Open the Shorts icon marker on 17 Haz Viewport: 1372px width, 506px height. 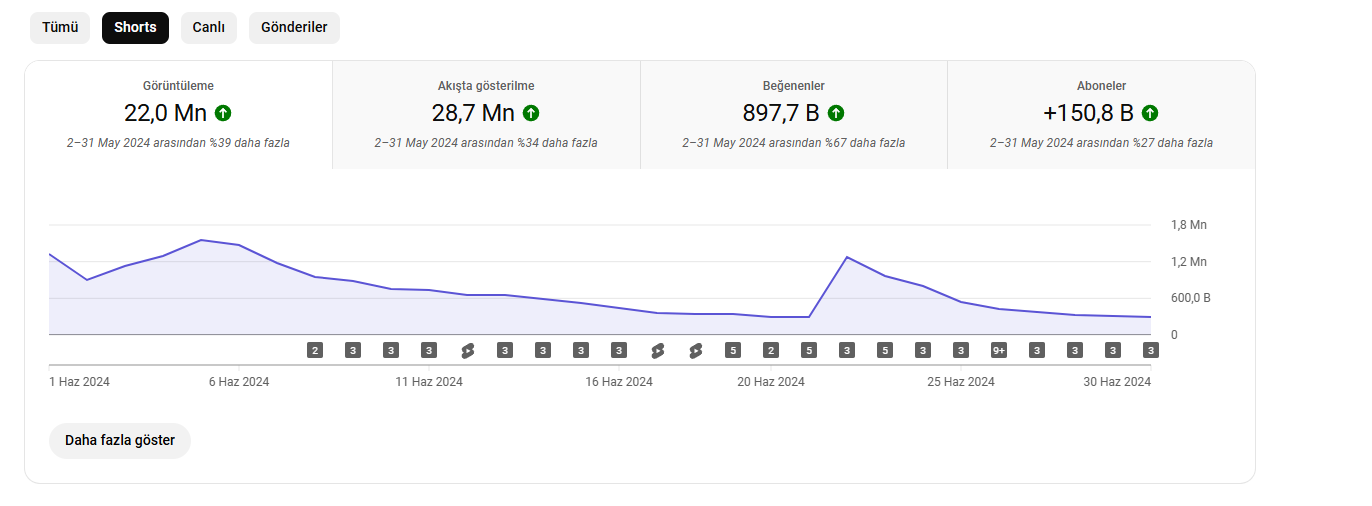(657, 350)
